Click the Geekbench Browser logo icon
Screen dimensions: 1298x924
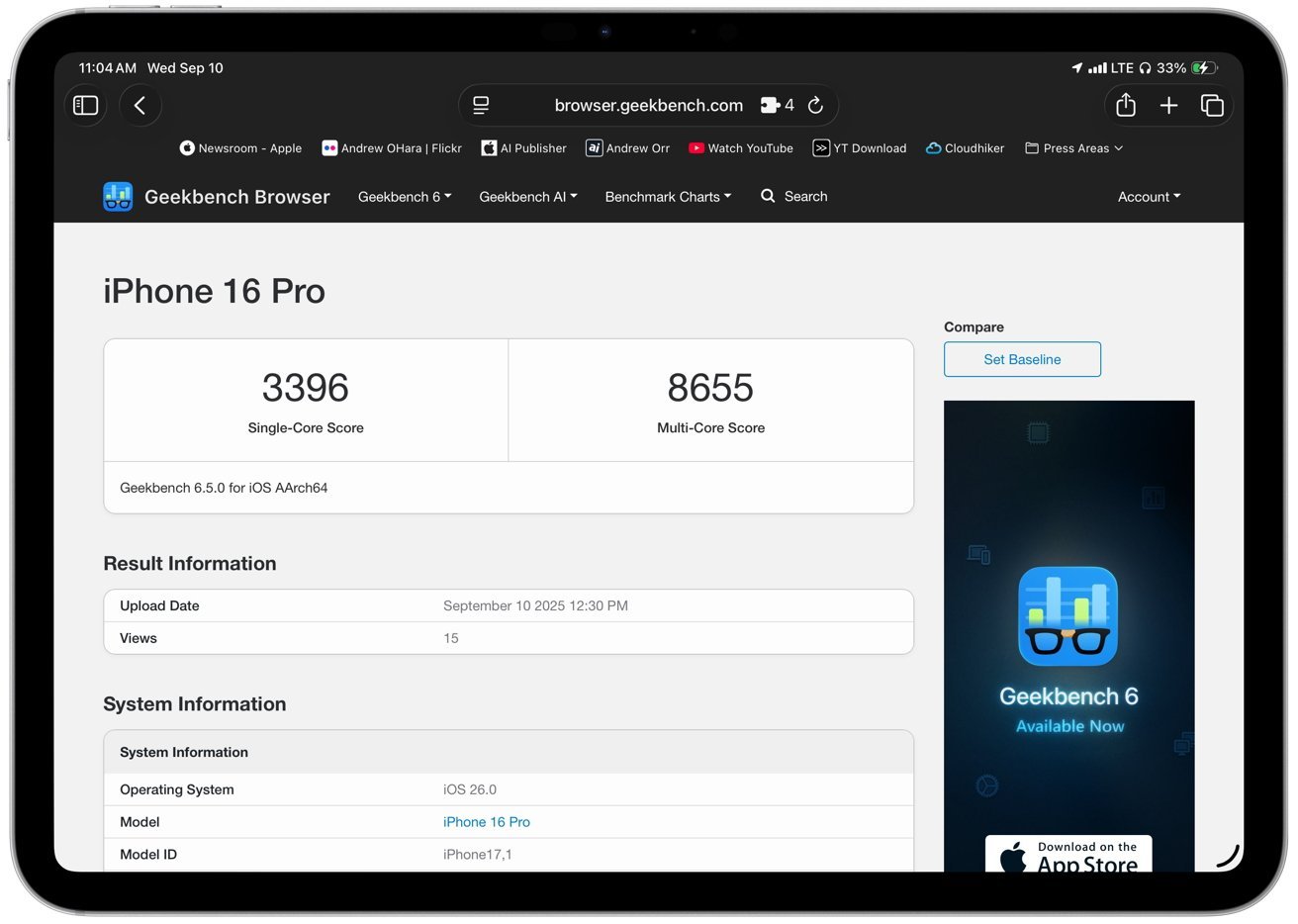click(118, 197)
